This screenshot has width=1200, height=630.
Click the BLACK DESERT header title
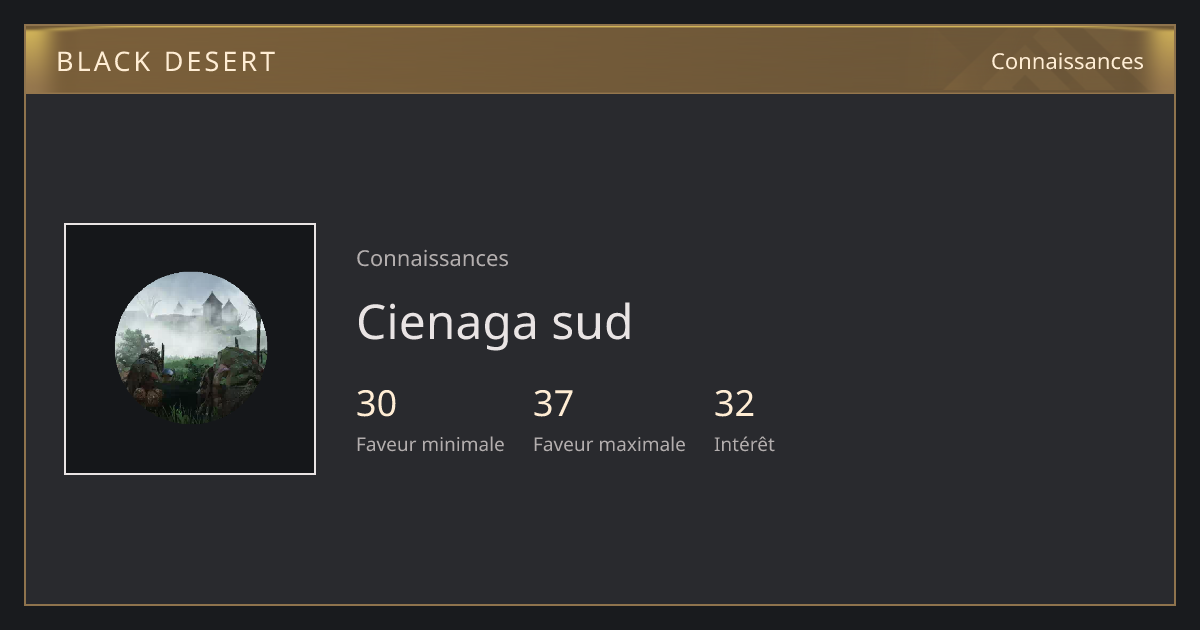coord(166,61)
